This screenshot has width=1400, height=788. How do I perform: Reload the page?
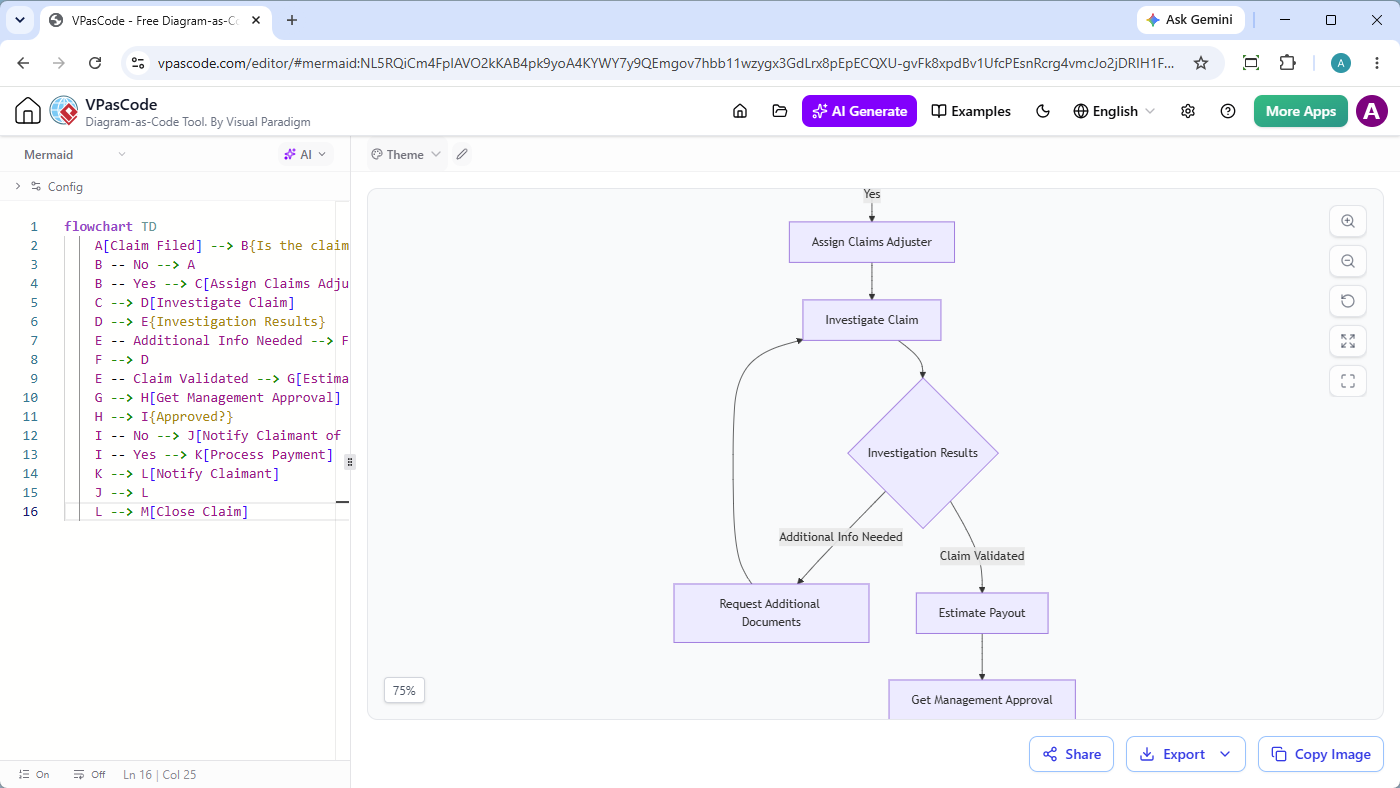[95, 62]
